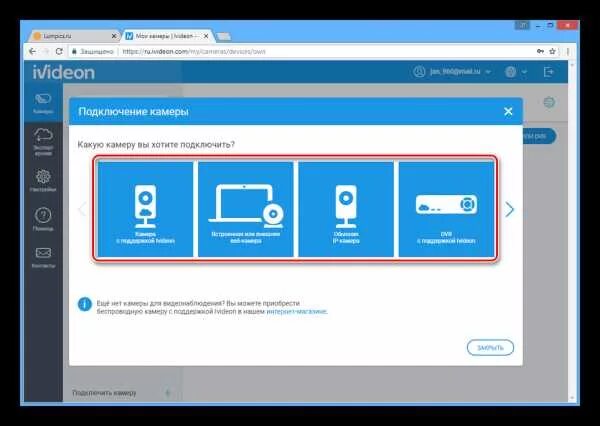Click the user avatar icon in header

point(419,72)
